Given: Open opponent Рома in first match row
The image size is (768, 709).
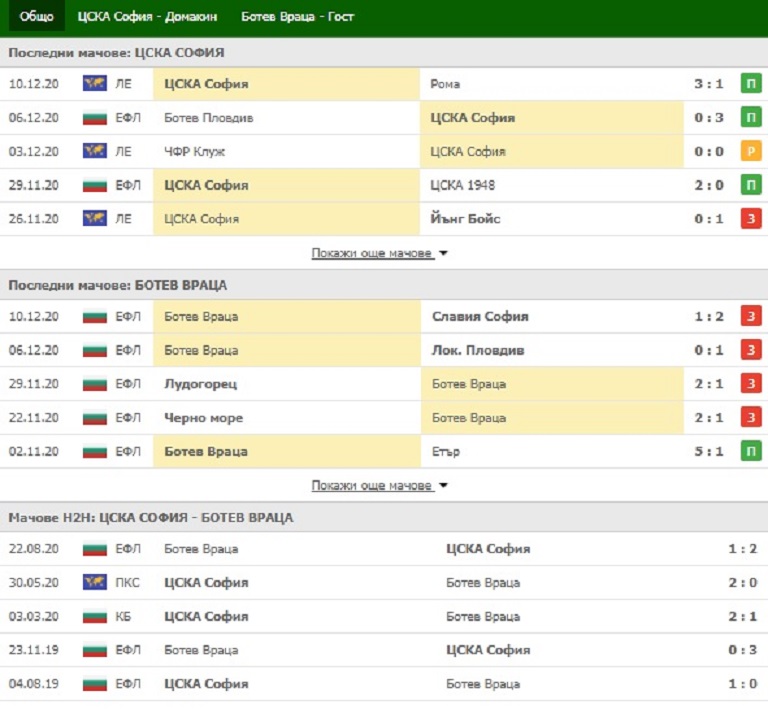Looking at the screenshot, I should point(445,84).
